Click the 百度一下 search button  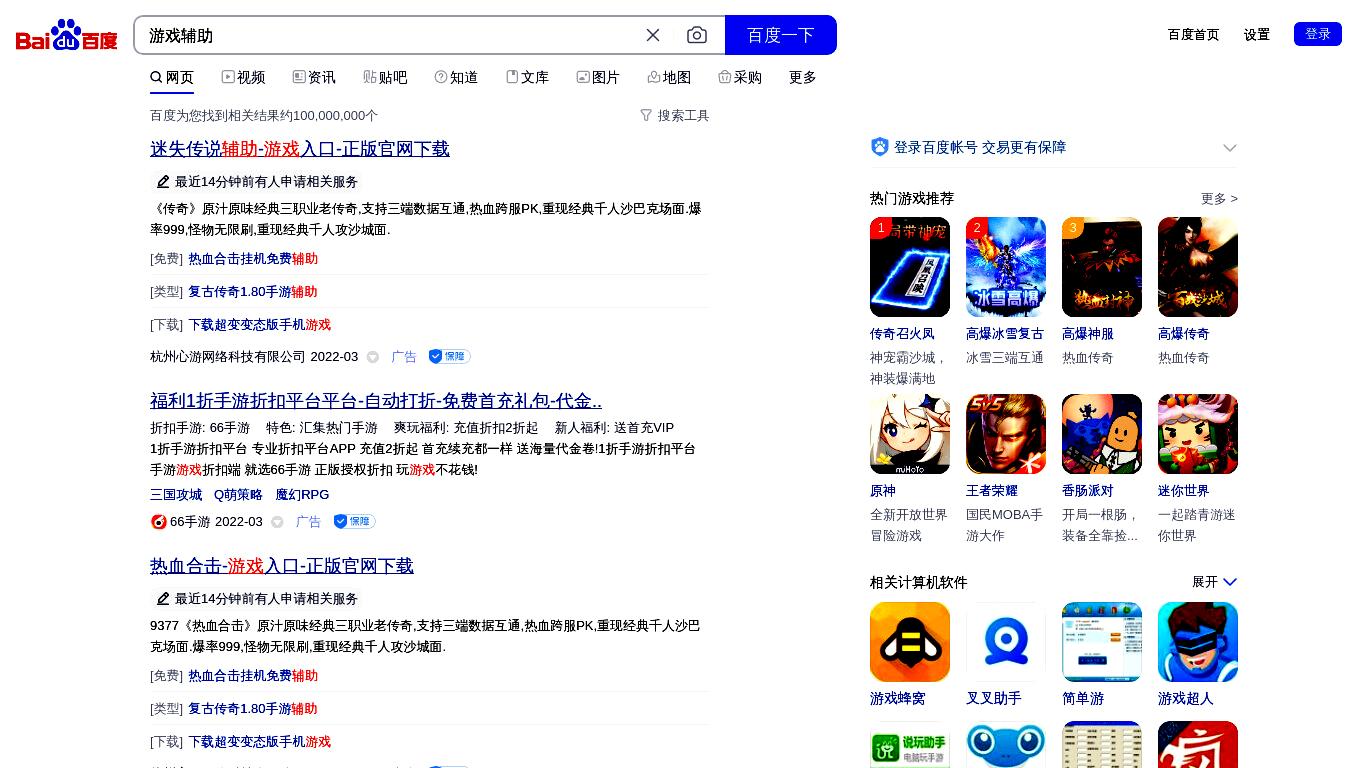tap(781, 35)
